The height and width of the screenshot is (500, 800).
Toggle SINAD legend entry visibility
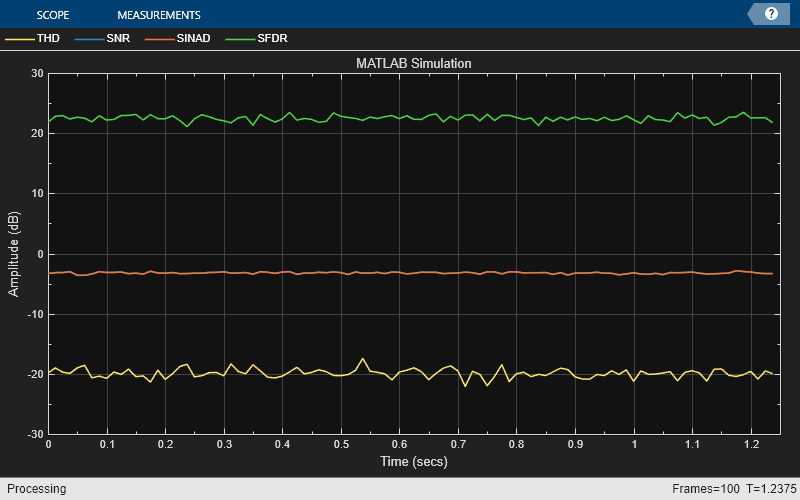(178, 38)
